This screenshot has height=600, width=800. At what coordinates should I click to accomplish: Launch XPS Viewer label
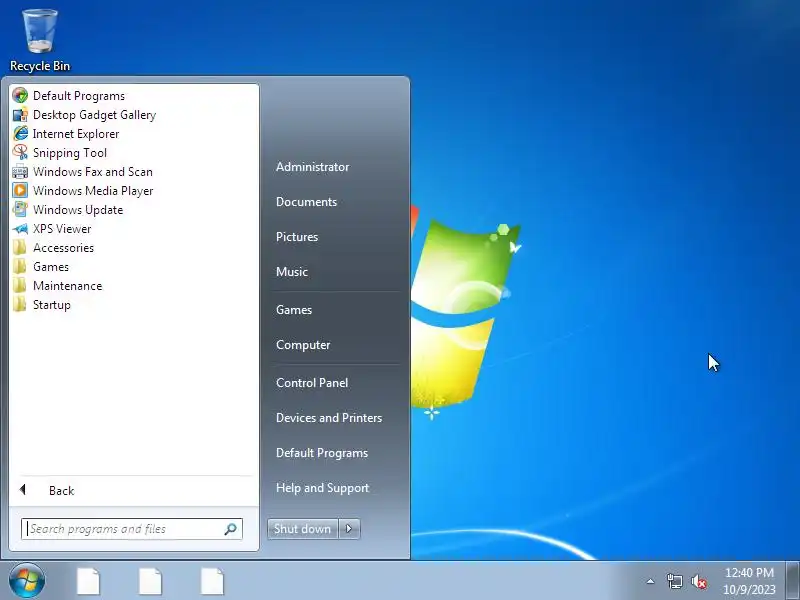62,229
